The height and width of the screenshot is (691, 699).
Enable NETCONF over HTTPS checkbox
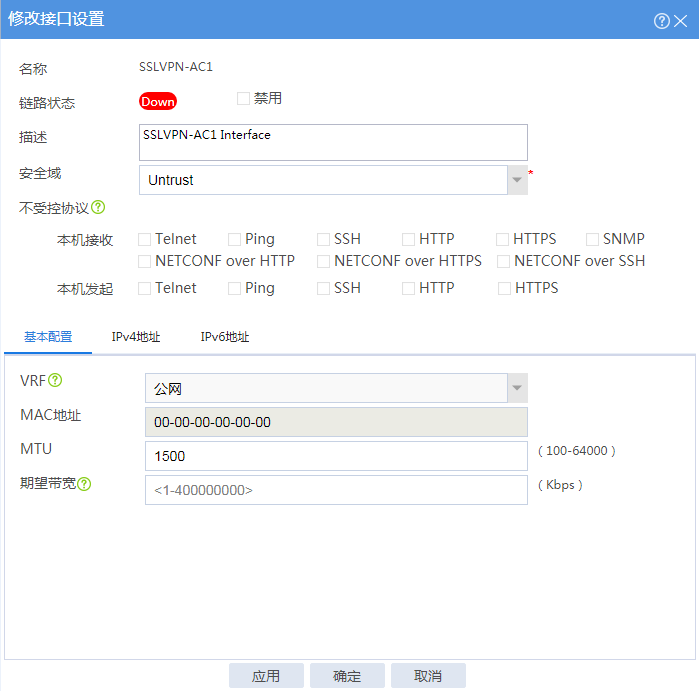(x=324, y=261)
